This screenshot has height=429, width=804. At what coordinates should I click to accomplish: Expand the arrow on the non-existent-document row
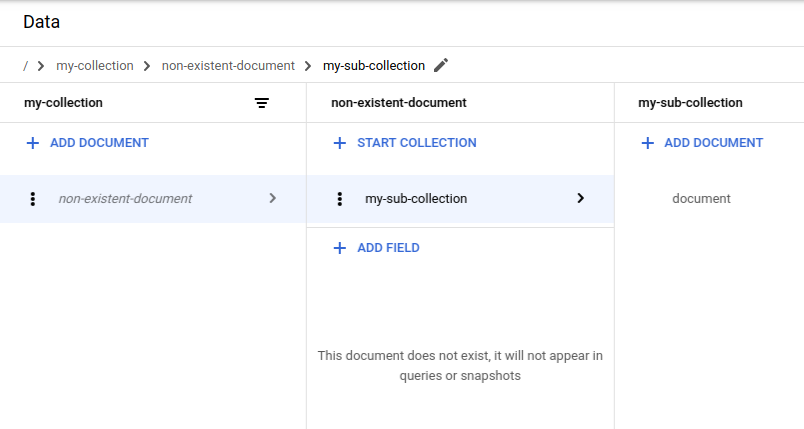272,198
